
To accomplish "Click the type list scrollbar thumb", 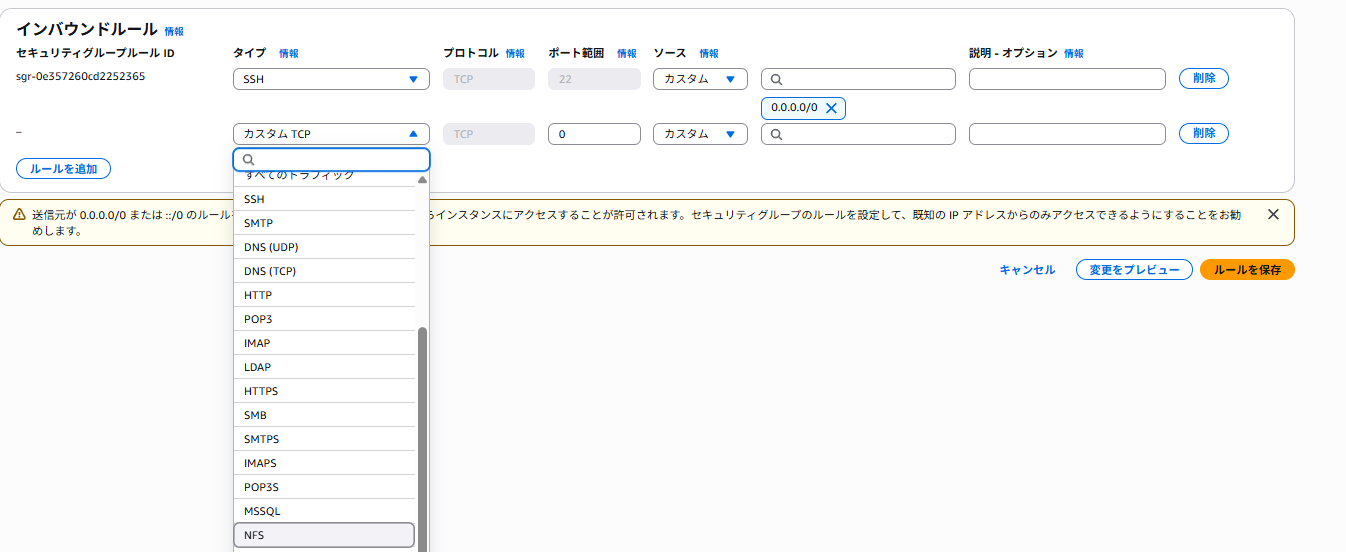I will (x=422, y=438).
